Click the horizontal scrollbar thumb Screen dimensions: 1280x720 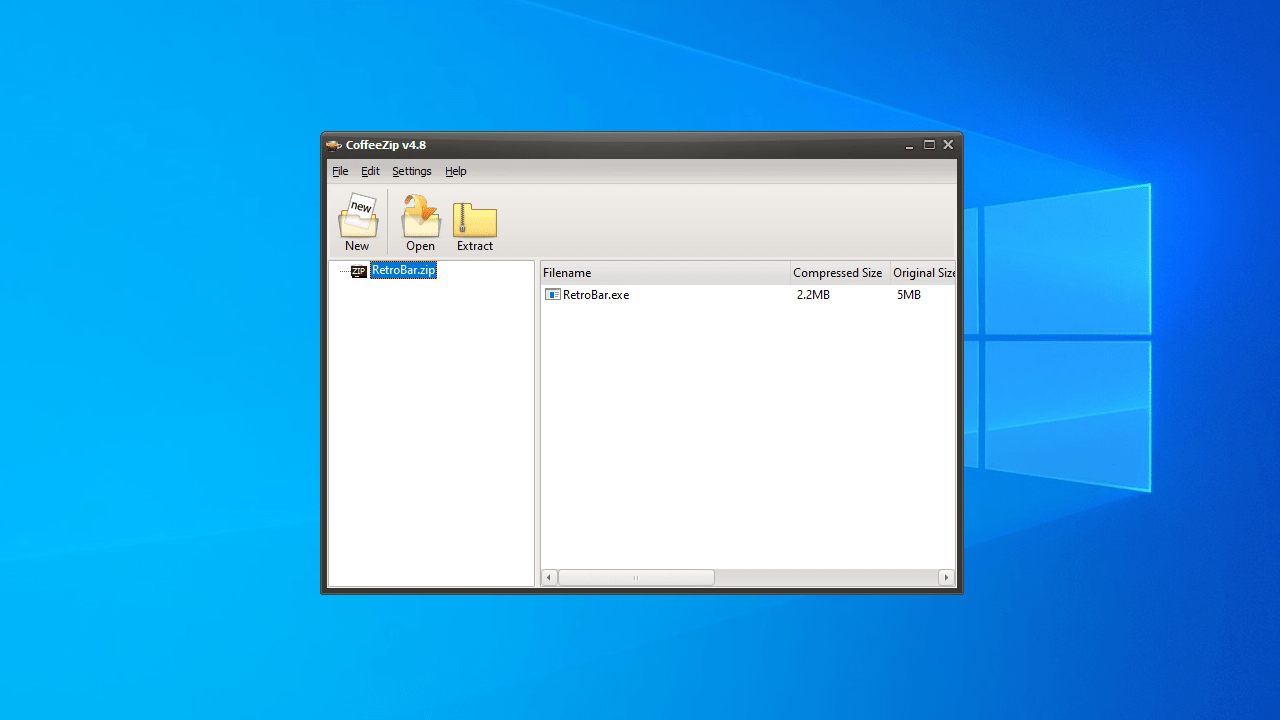(636, 578)
